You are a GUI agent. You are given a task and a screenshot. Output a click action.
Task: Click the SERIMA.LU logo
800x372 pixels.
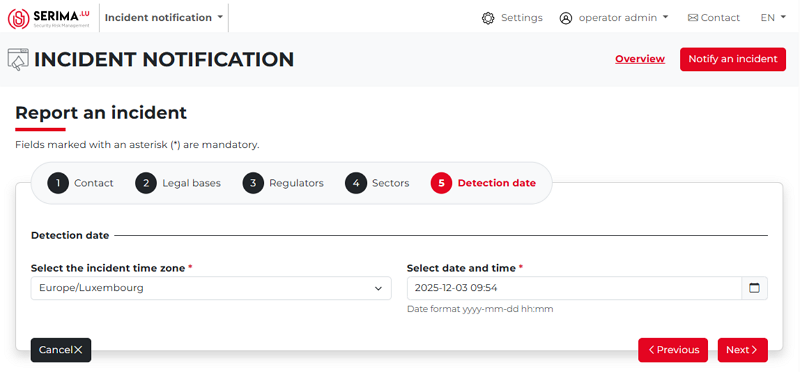pos(49,18)
